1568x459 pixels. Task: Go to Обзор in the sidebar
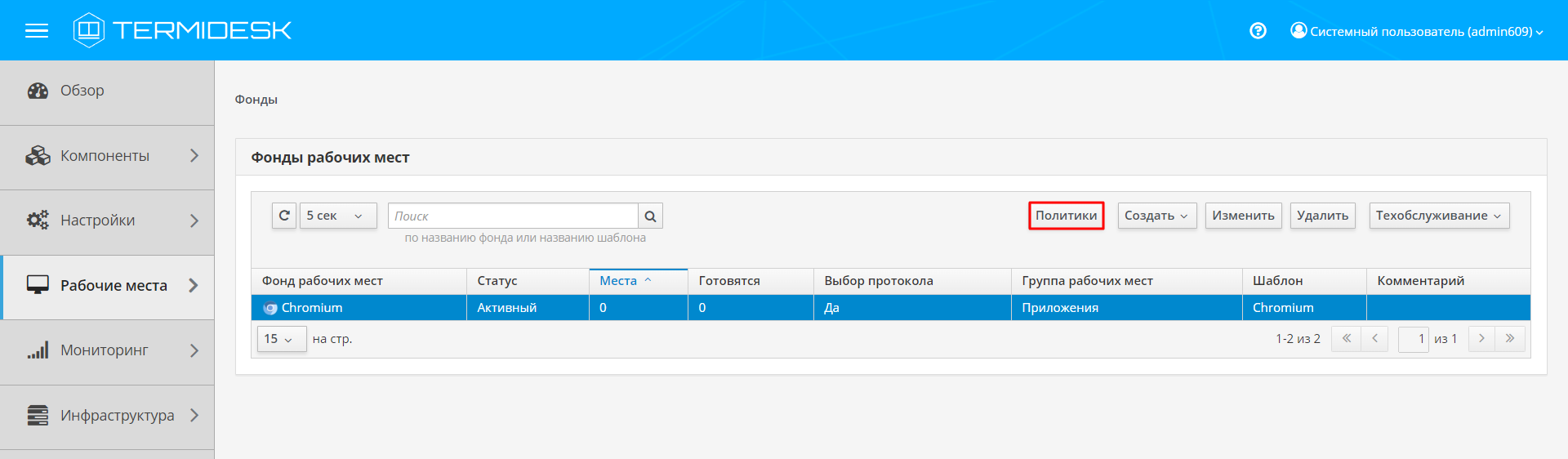point(107,91)
